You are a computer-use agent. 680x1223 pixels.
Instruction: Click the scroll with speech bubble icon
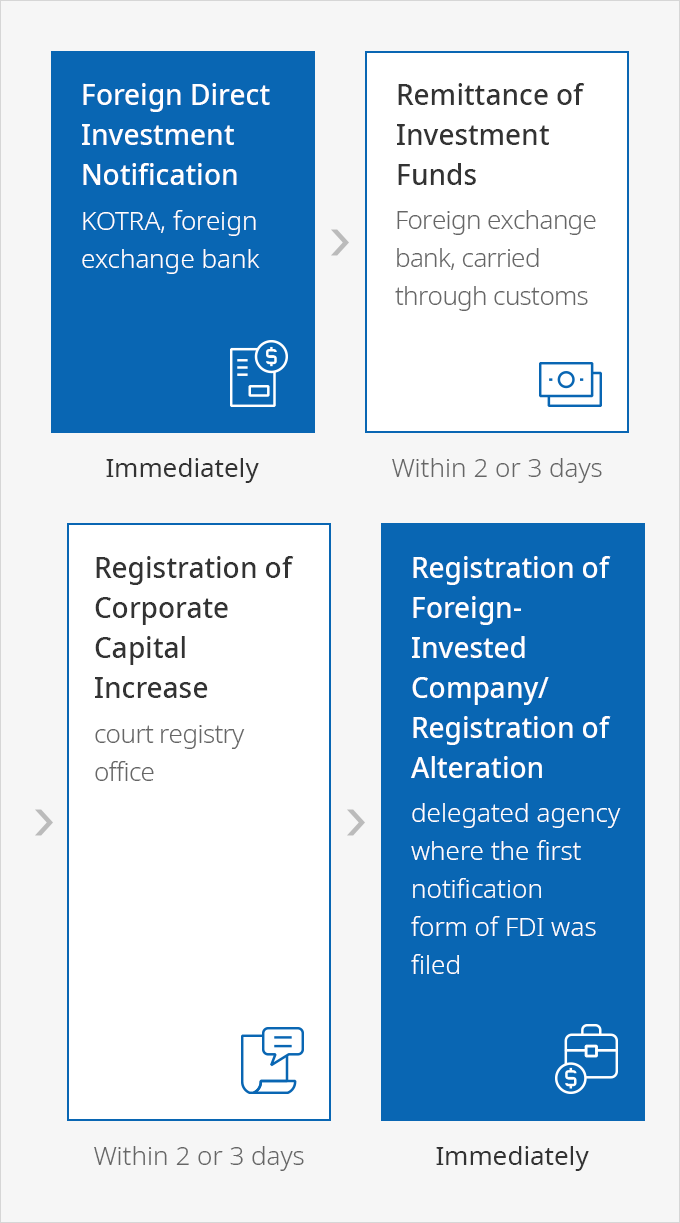272,1060
